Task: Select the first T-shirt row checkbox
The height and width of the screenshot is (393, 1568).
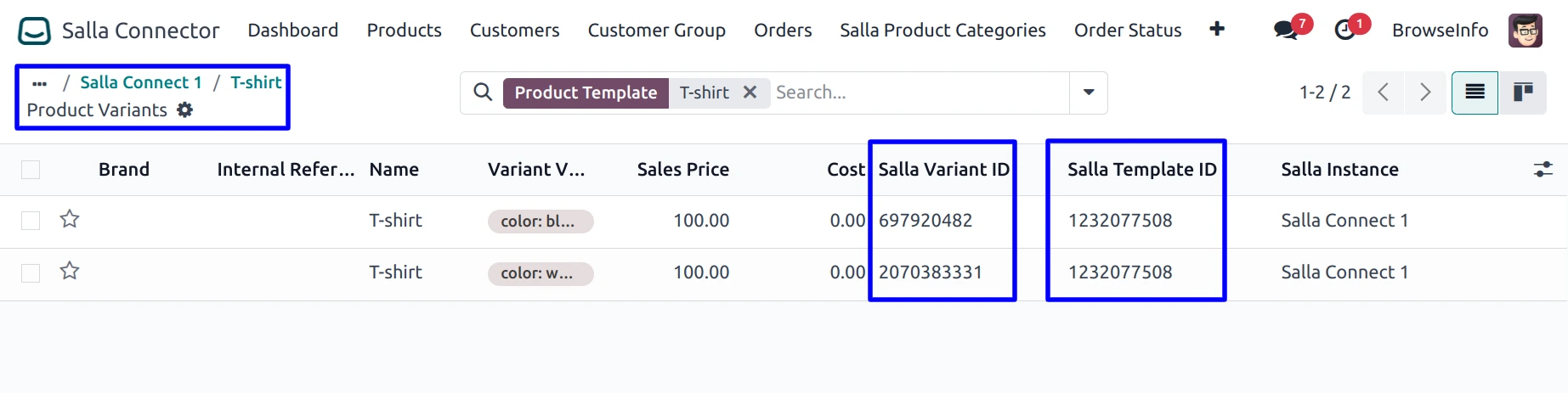Action: [x=31, y=221]
